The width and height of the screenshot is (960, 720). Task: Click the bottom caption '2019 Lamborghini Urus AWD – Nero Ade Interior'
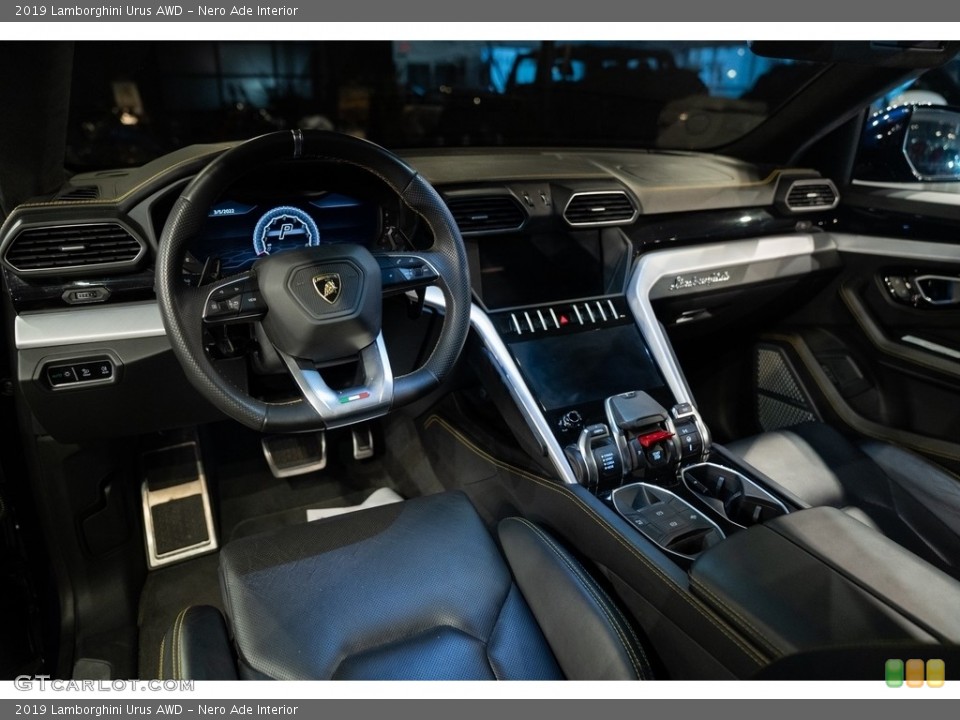(156, 710)
